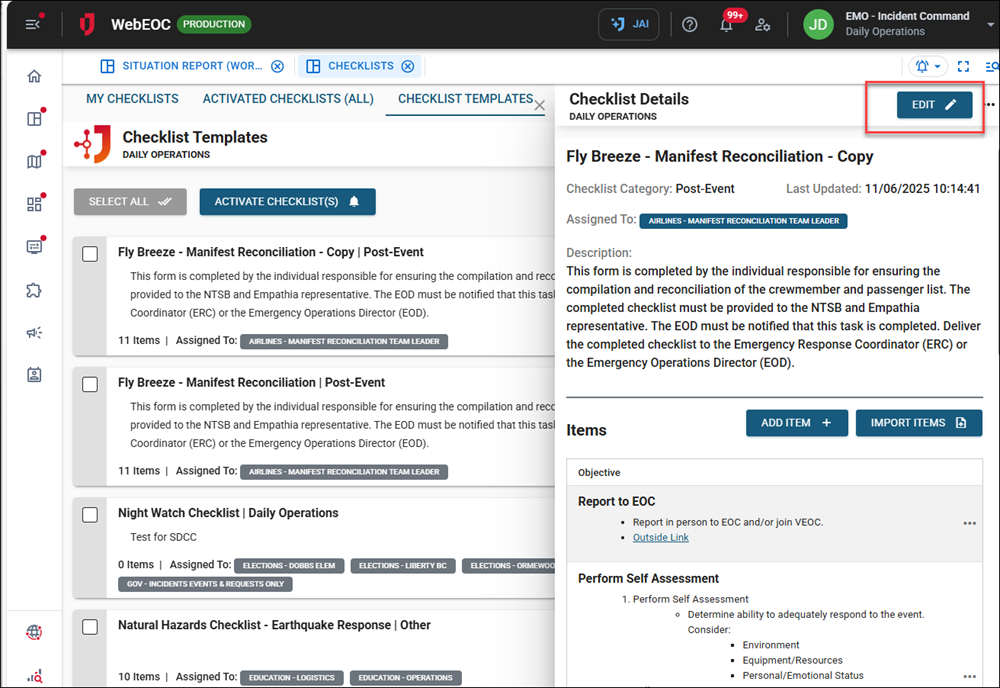Follow the Outside Link hyperlink
This screenshot has width=1000, height=688.
660,538
